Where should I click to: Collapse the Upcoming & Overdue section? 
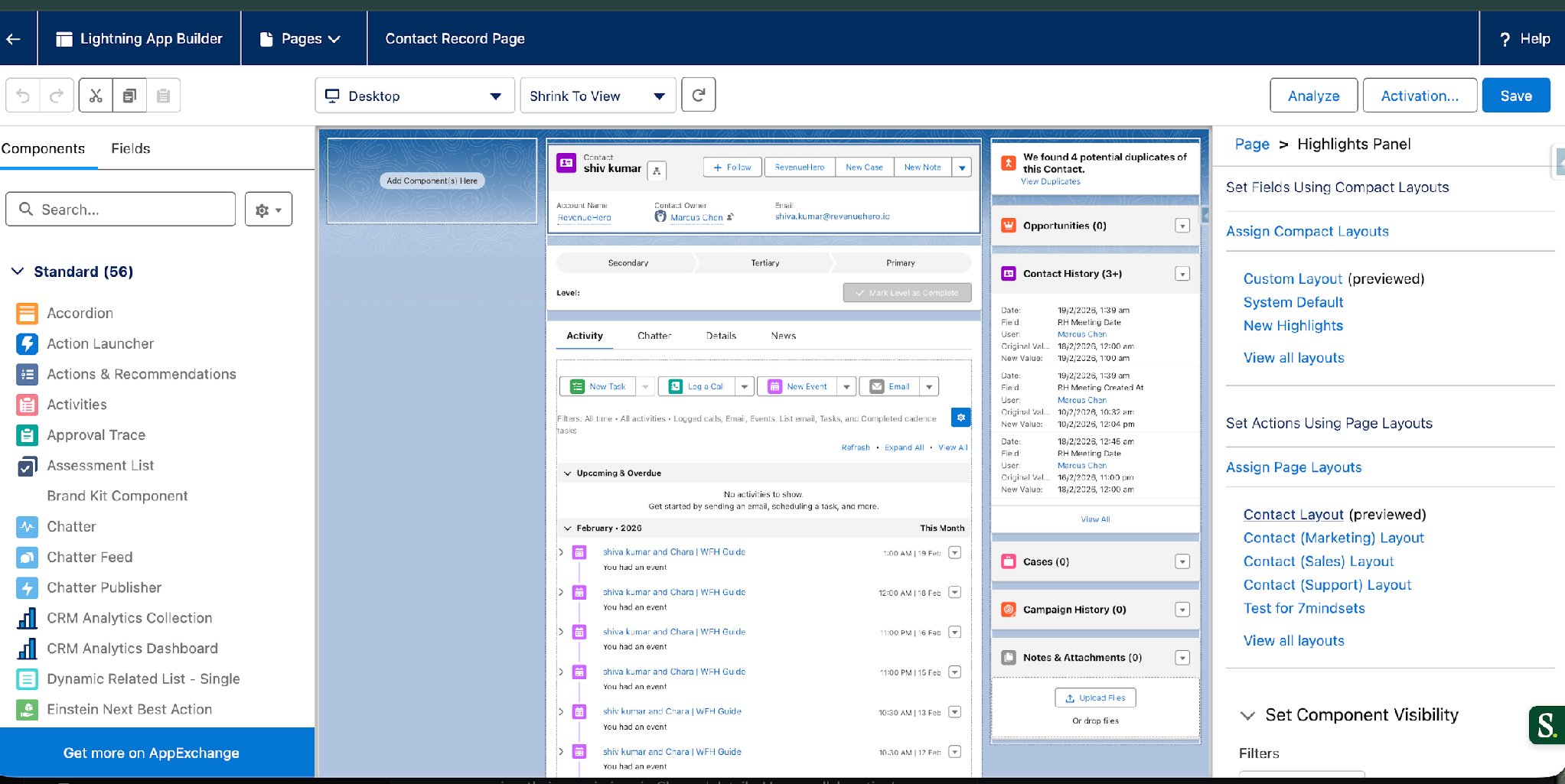tap(568, 473)
